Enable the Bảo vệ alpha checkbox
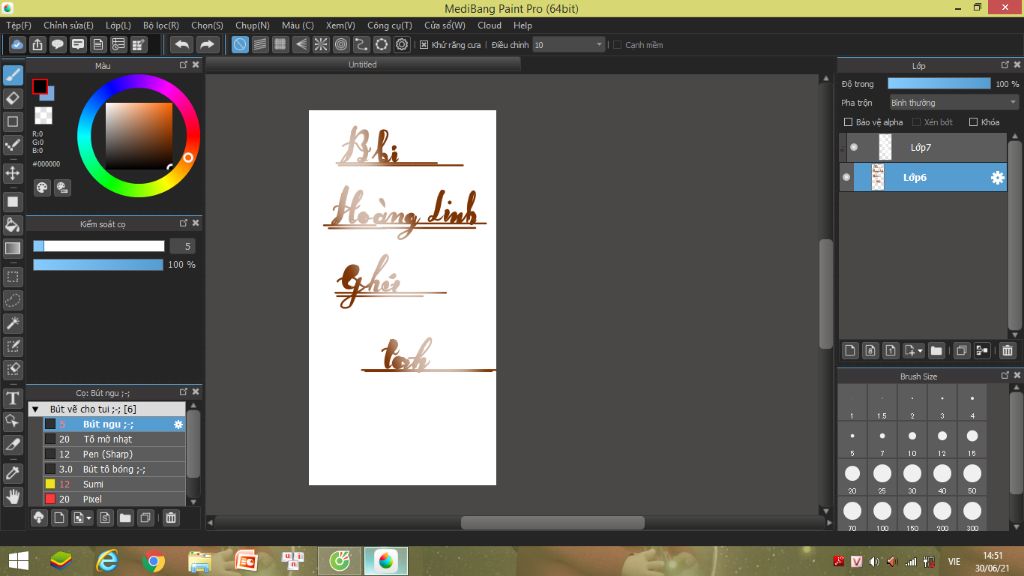This screenshot has width=1024, height=576. (x=848, y=122)
